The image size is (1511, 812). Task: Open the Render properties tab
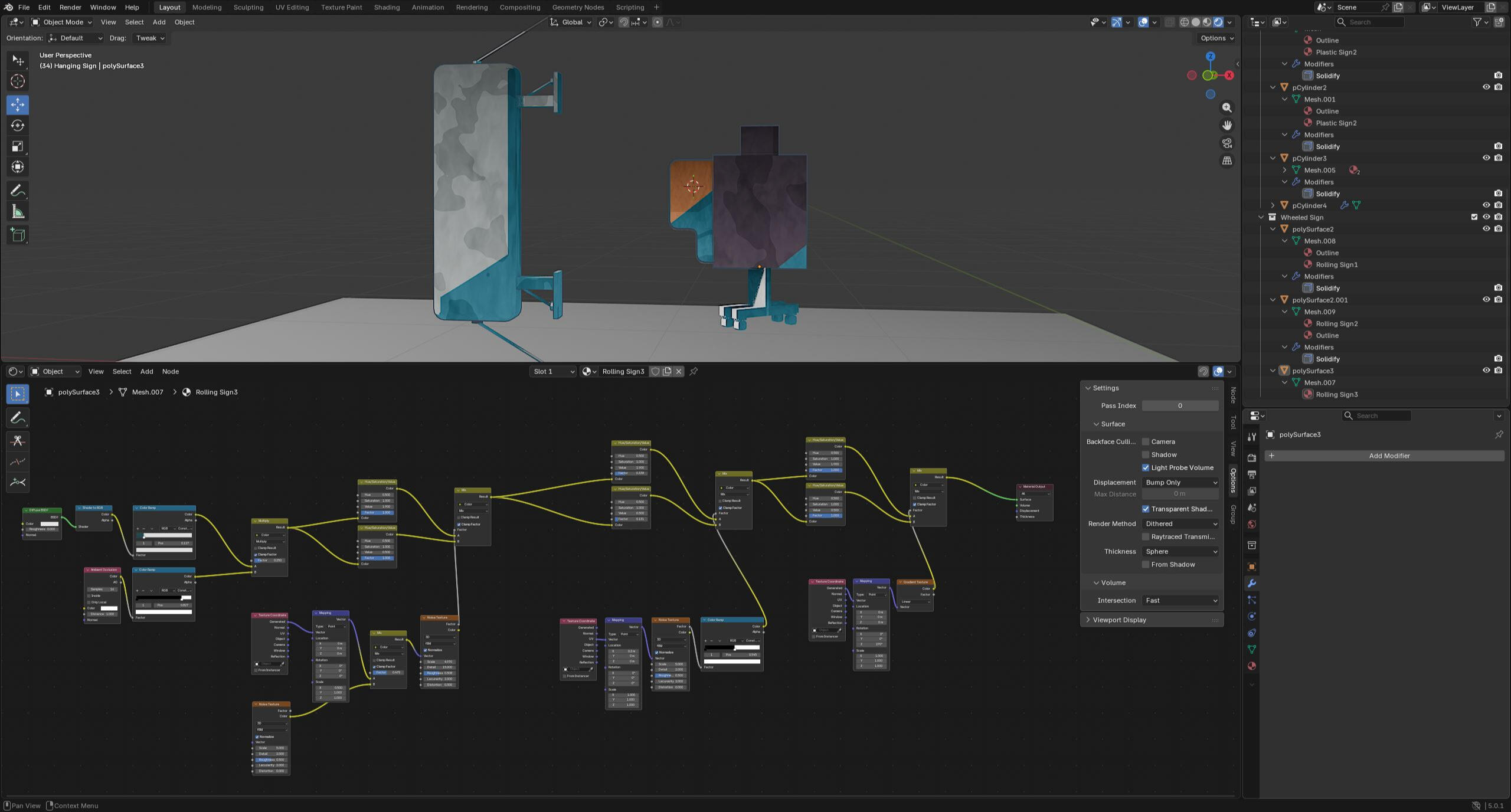coord(1251,458)
